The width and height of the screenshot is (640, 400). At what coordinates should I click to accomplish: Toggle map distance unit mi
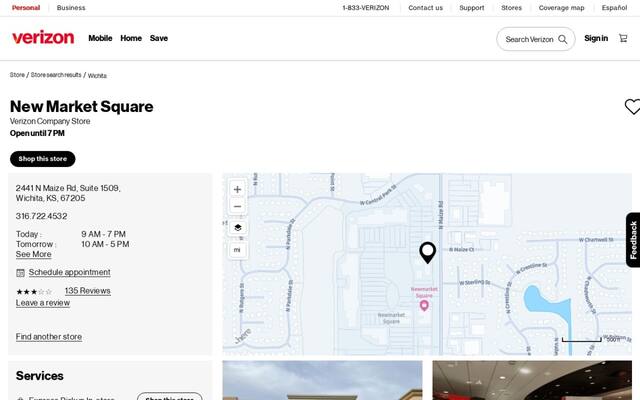click(x=237, y=250)
